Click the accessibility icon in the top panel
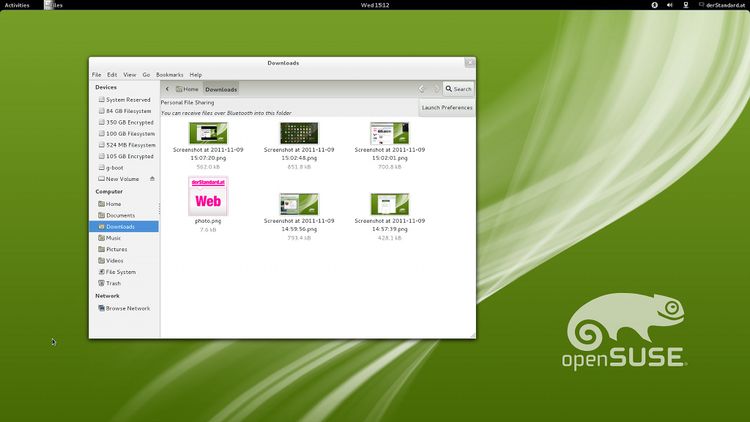The image size is (750, 422). tap(655, 5)
